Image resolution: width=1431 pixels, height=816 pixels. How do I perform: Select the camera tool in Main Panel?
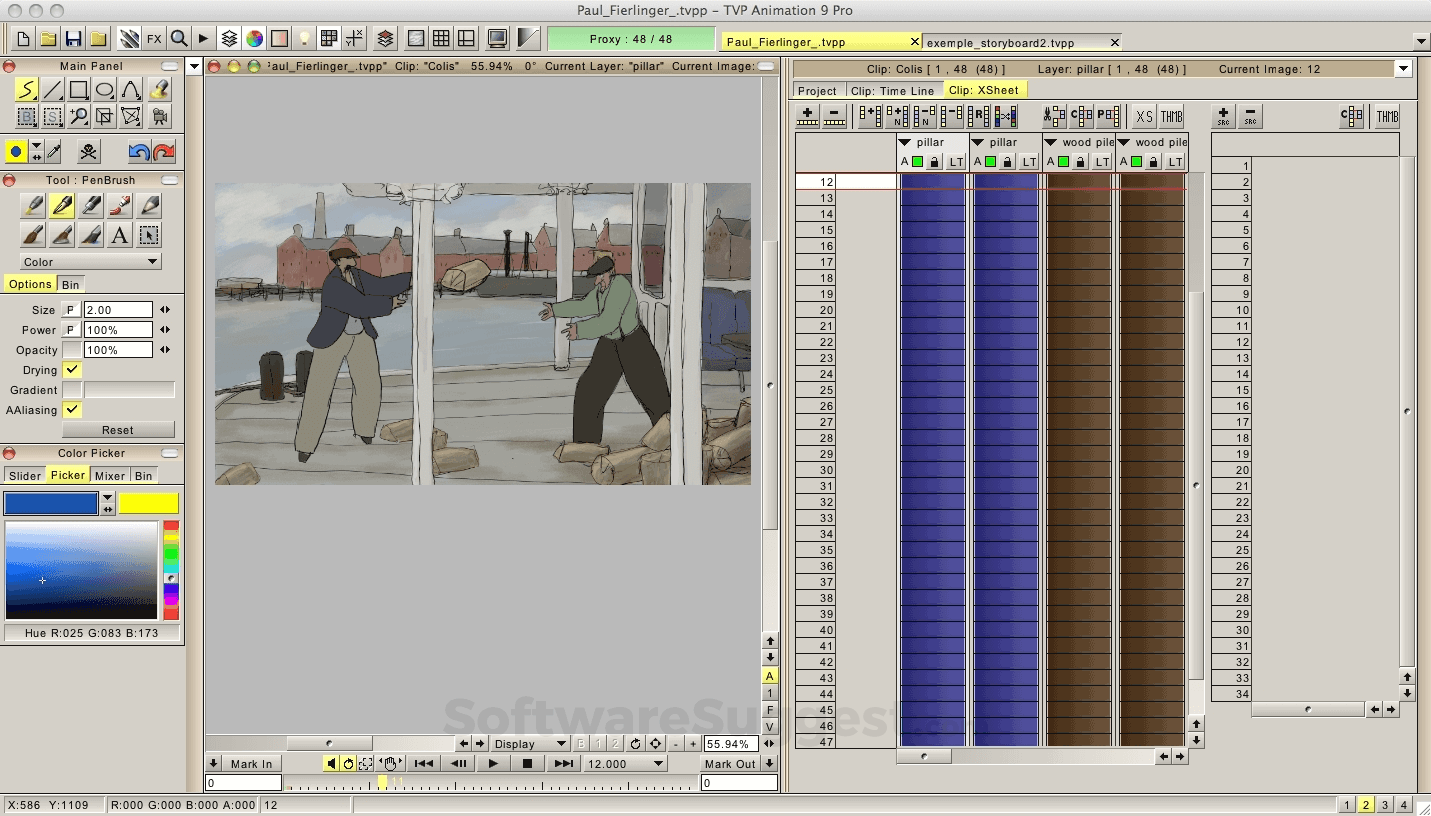(x=158, y=117)
